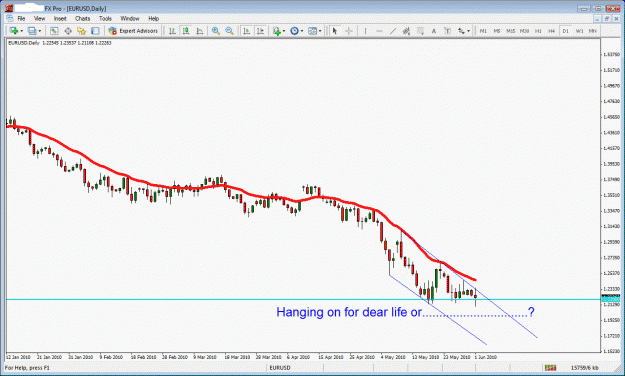Image resolution: width=625 pixels, height=376 pixels.
Task: Select the D1 daily timeframe
Action: point(565,31)
